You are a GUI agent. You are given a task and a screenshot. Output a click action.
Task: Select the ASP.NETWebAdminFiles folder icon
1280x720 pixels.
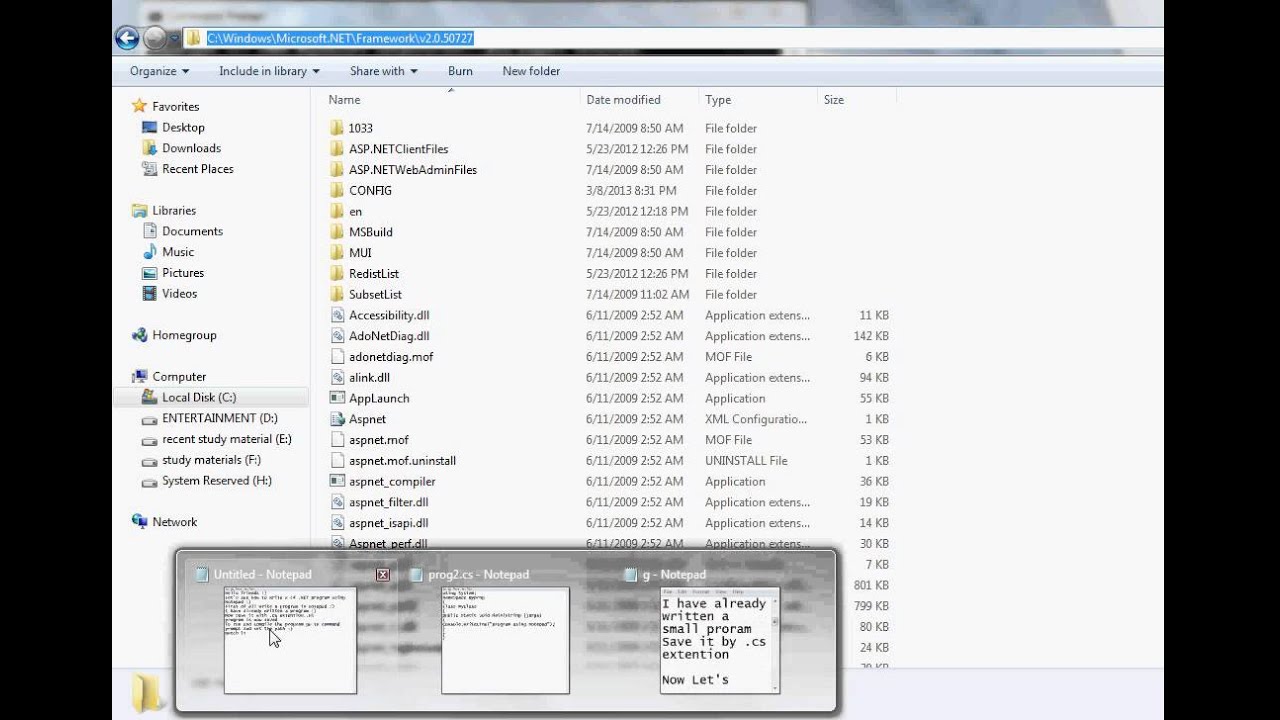point(337,170)
